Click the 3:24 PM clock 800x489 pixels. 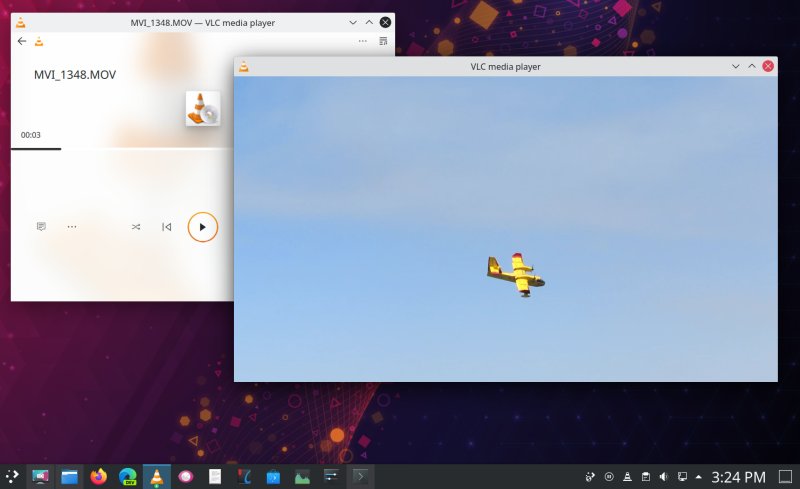tap(738, 477)
